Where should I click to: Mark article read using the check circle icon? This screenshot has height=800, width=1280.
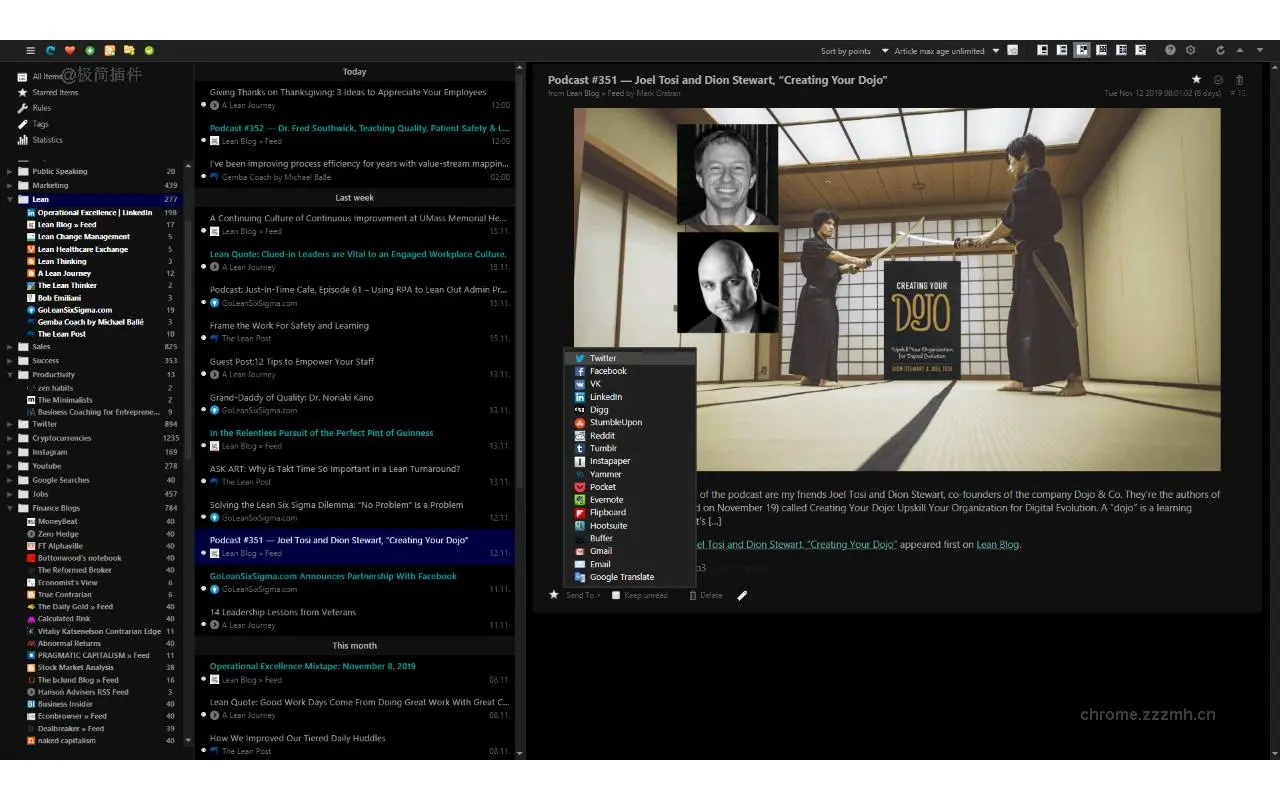[x=1218, y=79]
